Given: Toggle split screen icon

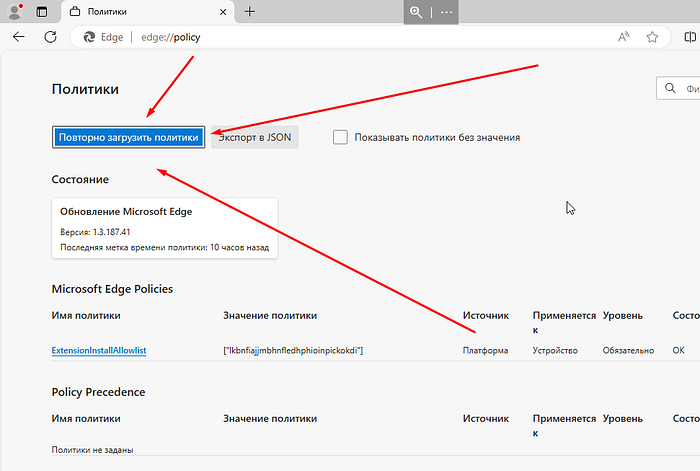Looking at the screenshot, I should coord(690,37).
